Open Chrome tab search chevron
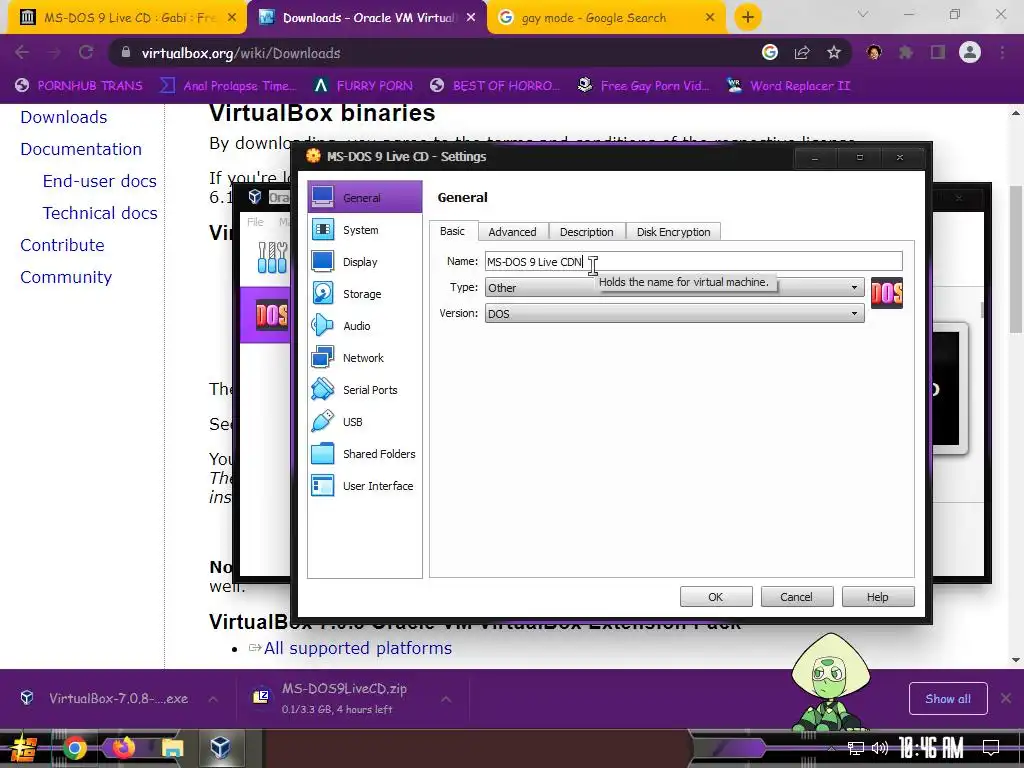The width and height of the screenshot is (1024, 768). (x=863, y=14)
